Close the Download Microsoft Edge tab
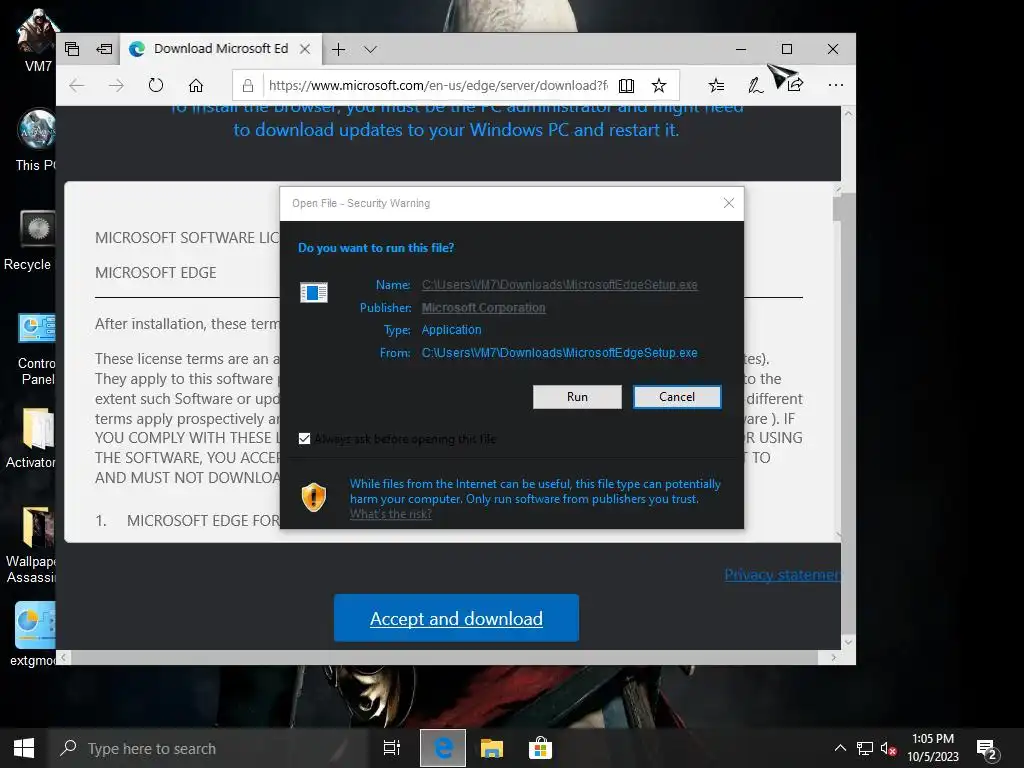1024x768 pixels. click(305, 49)
